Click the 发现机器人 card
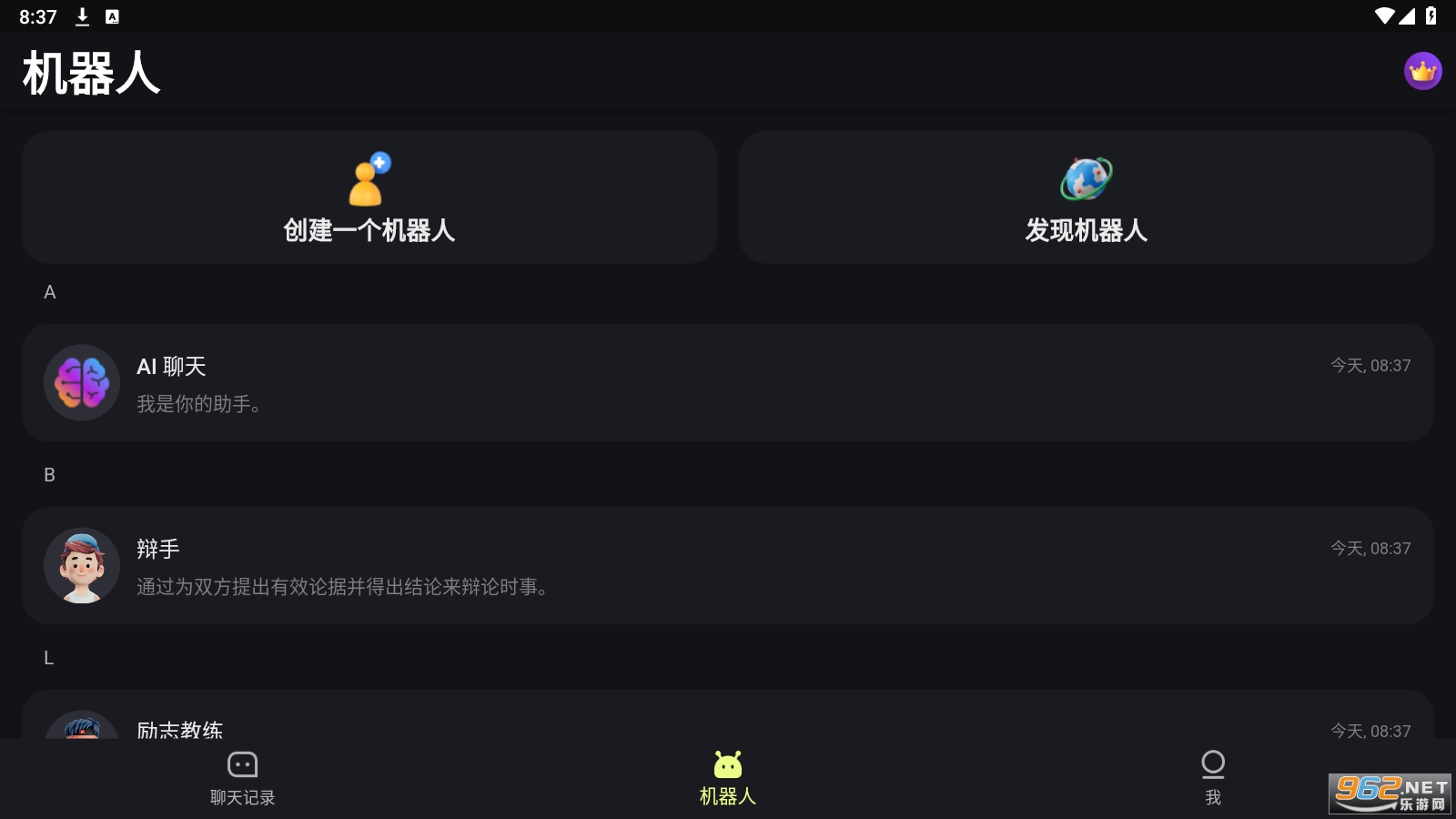This screenshot has height=819, width=1456. [x=1087, y=197]
